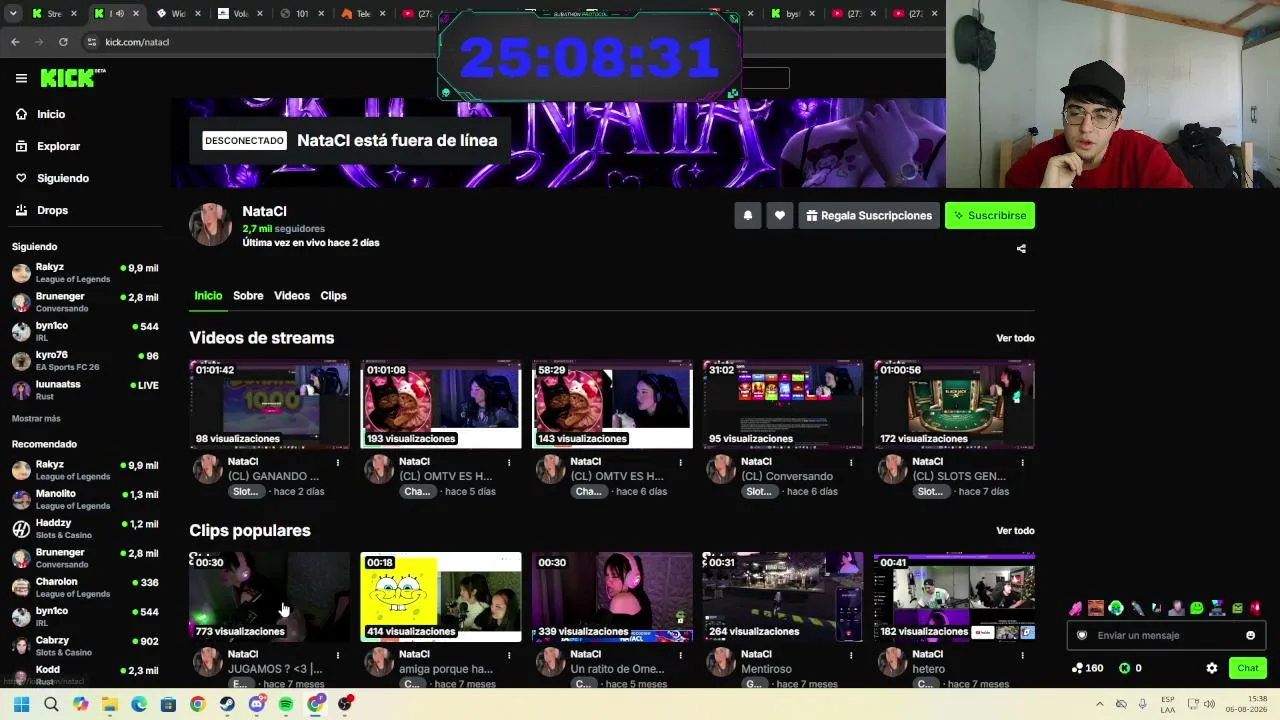Viewport: 1280px width, 720px height.
Task: Click Ver todo for Clips populares
Action: point(1015,531)
